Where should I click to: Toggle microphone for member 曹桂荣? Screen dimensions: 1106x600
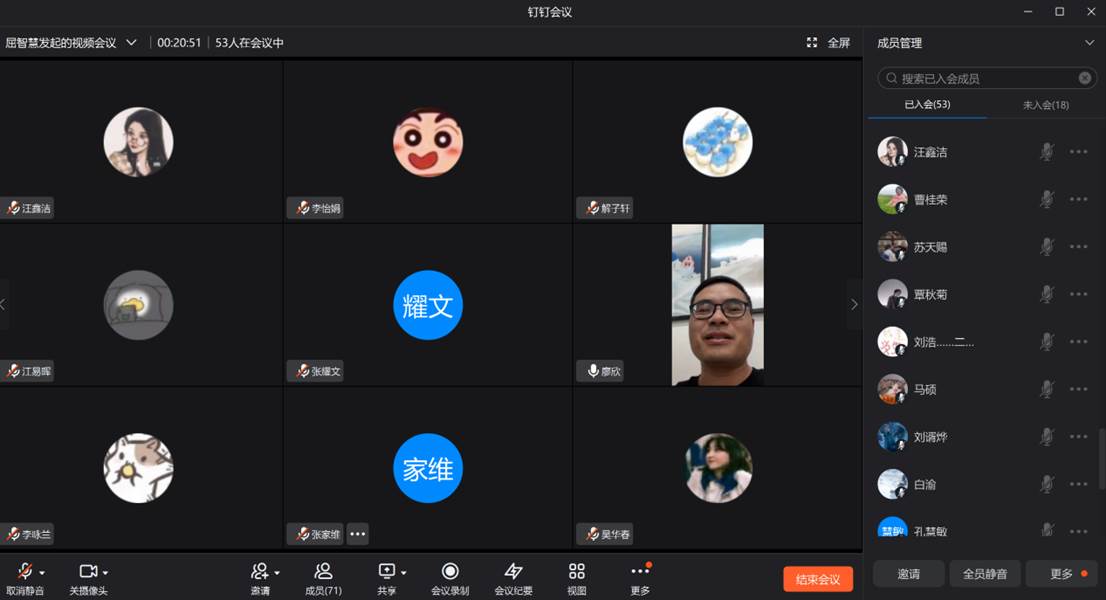1046,199
